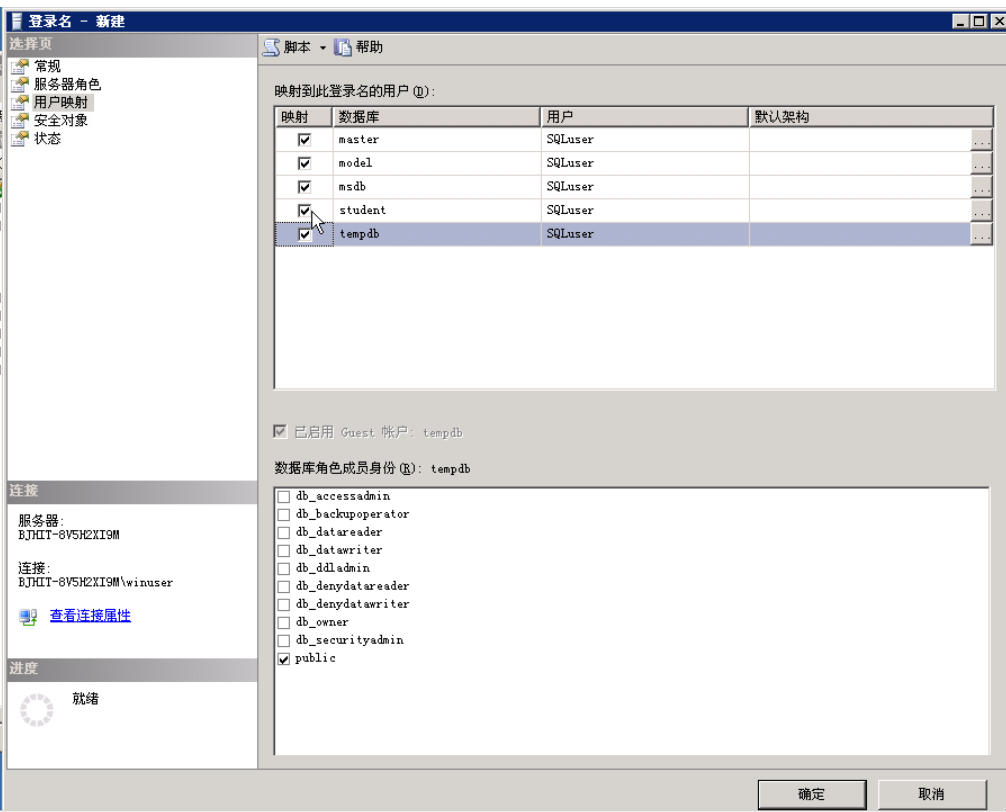
Task: Check the db_datareader role
Action: coord(284,532)
